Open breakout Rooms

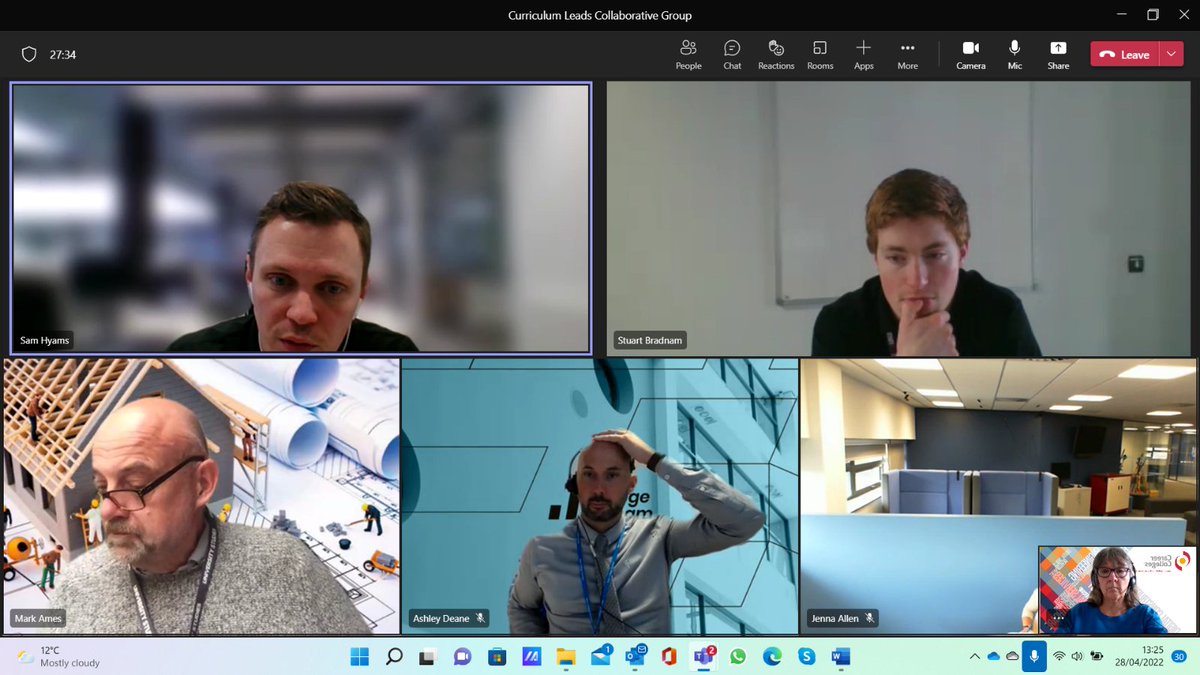[820, 54]
